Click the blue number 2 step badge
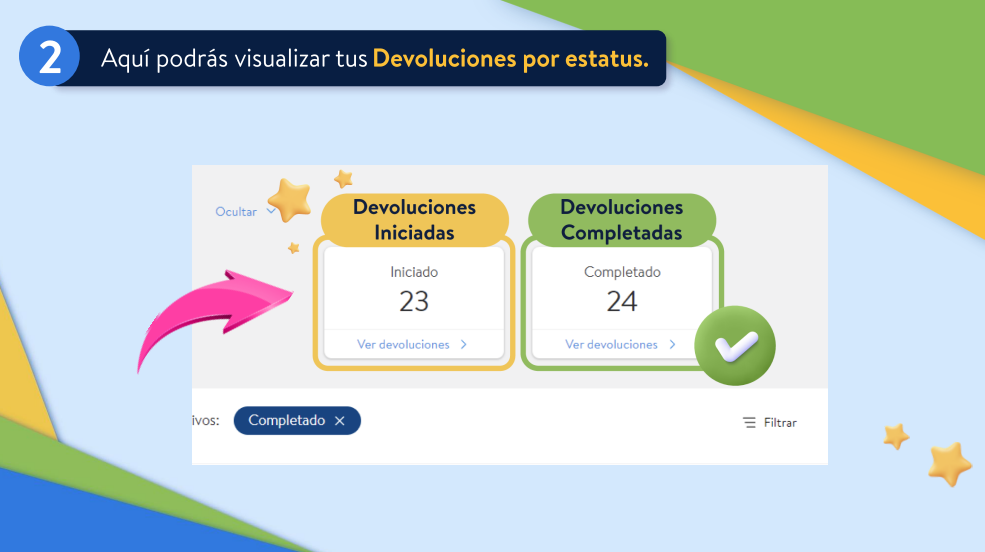985x552 pixels. tap(48, 58)
